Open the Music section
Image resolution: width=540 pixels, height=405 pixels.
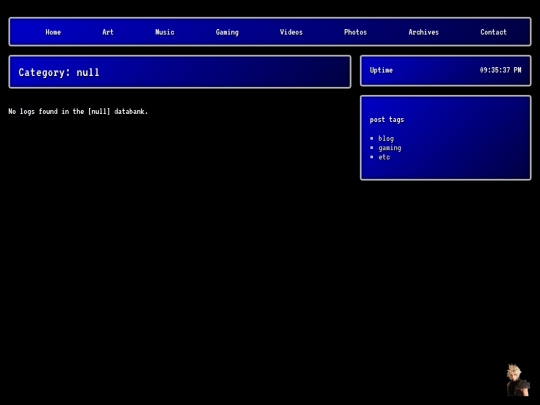pos(165,32)
